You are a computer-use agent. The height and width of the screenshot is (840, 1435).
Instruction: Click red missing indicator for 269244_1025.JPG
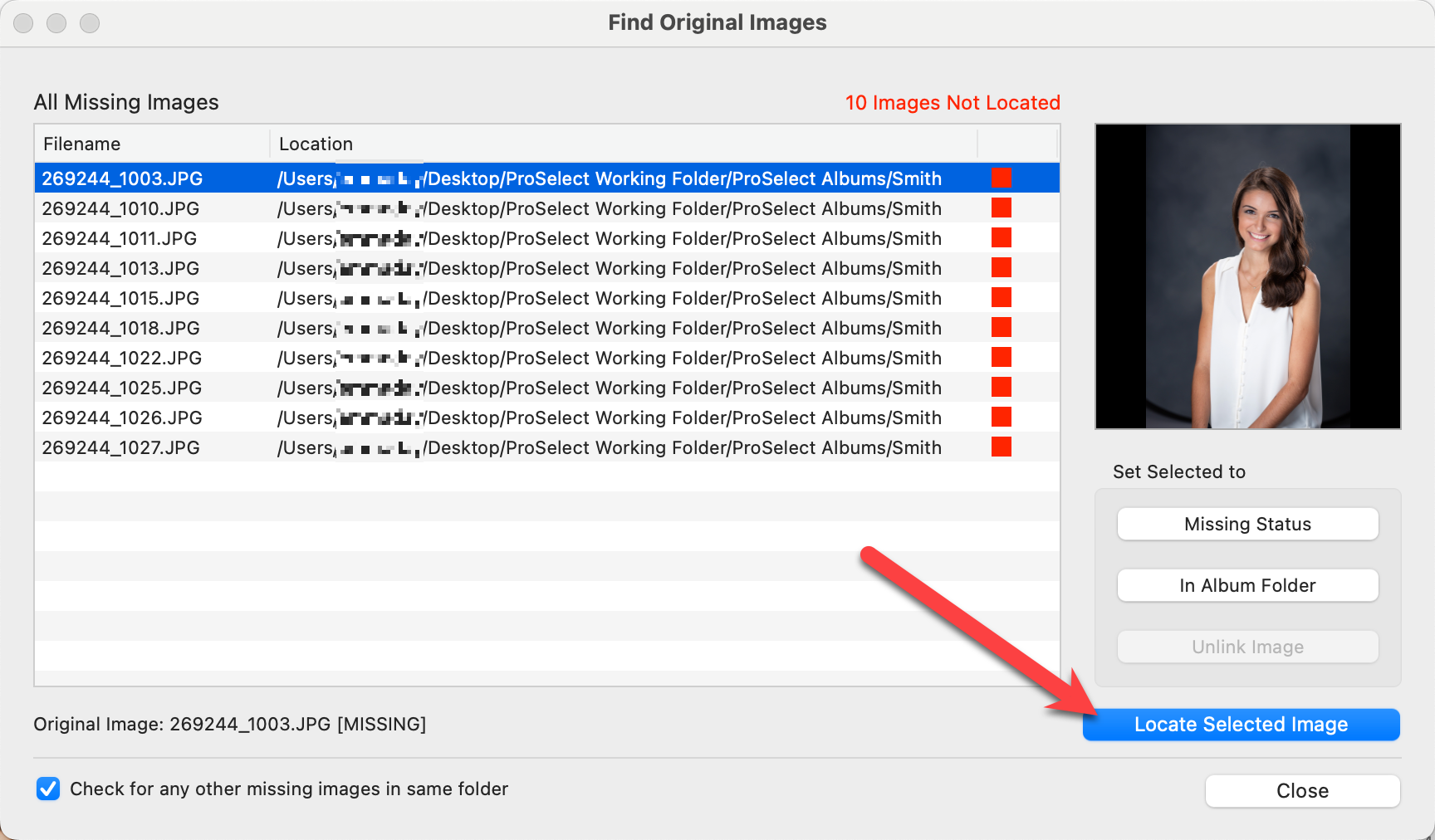coord(1002,387)
